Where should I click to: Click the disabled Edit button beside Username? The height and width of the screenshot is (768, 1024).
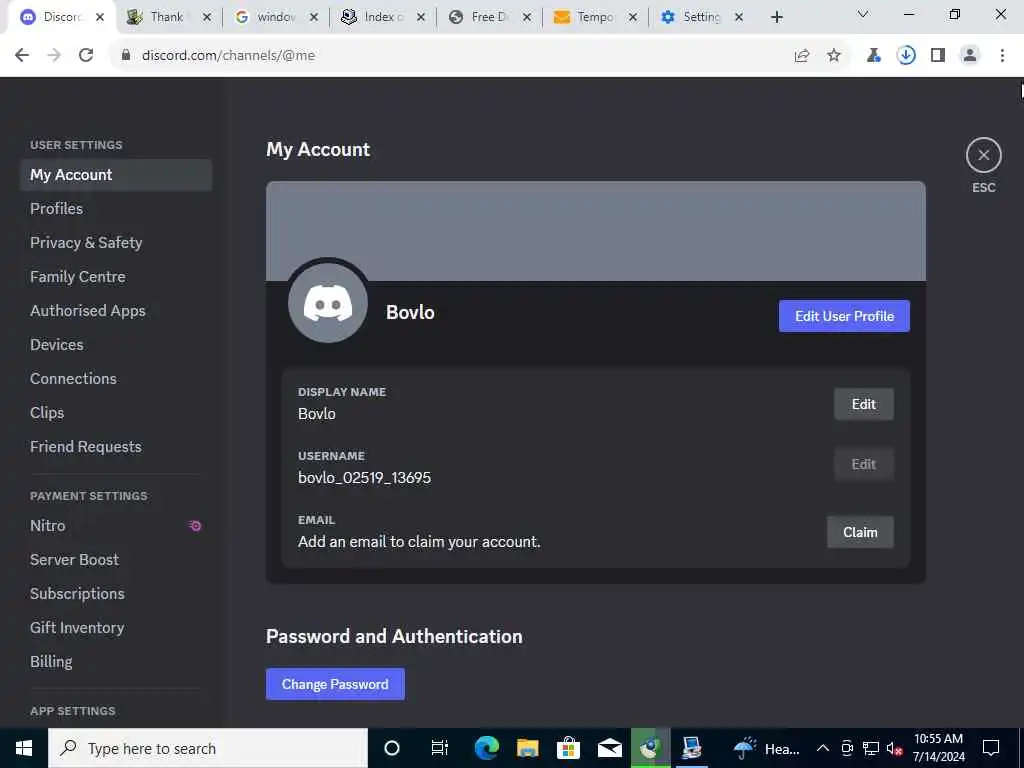(x=863, y=464)
